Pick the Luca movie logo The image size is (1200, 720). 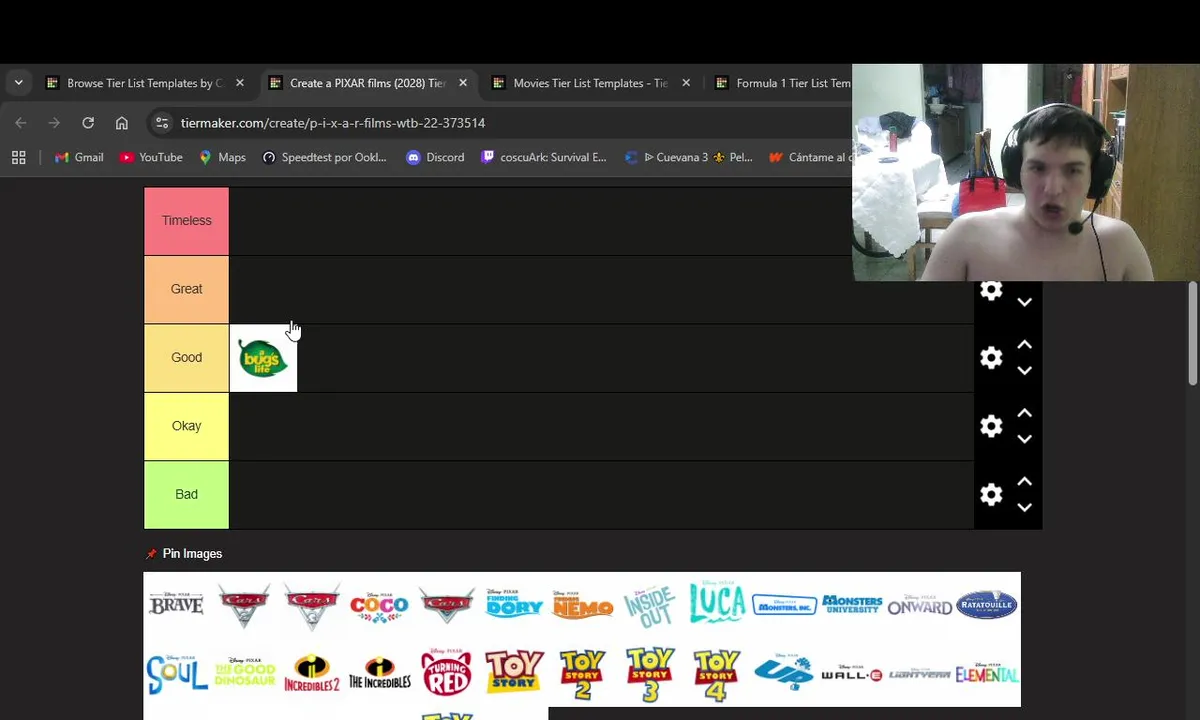point(717,602)
